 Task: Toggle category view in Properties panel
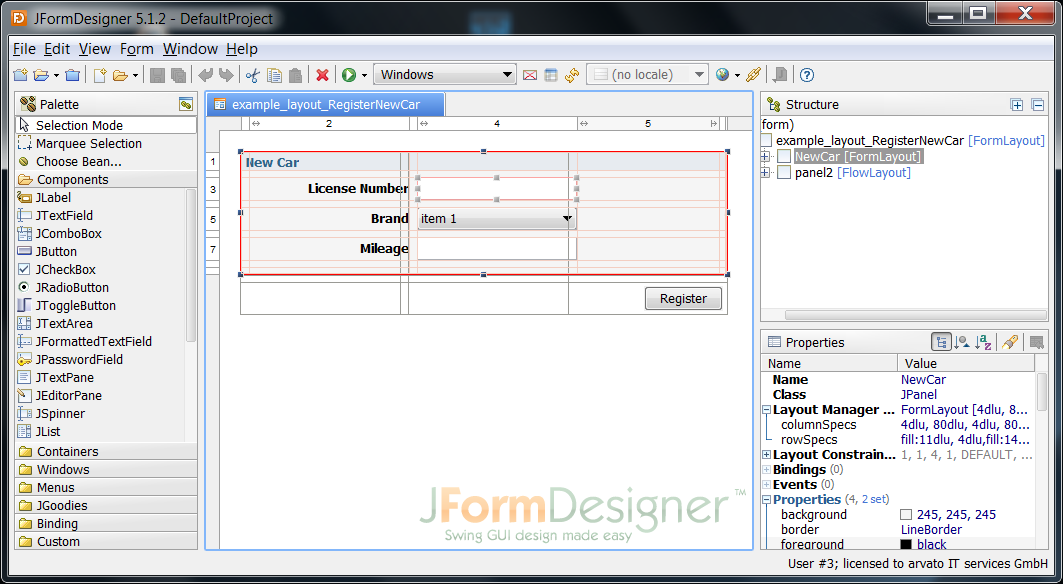pyautogui.click(x=941, y=343)
